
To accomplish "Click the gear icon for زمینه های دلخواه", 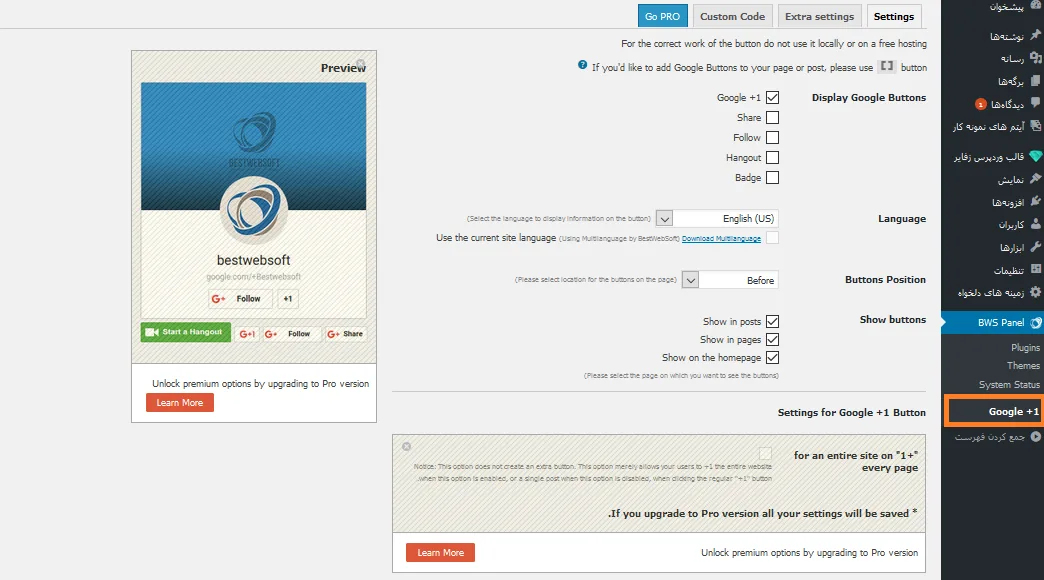I will click(x=1036, y=292).
